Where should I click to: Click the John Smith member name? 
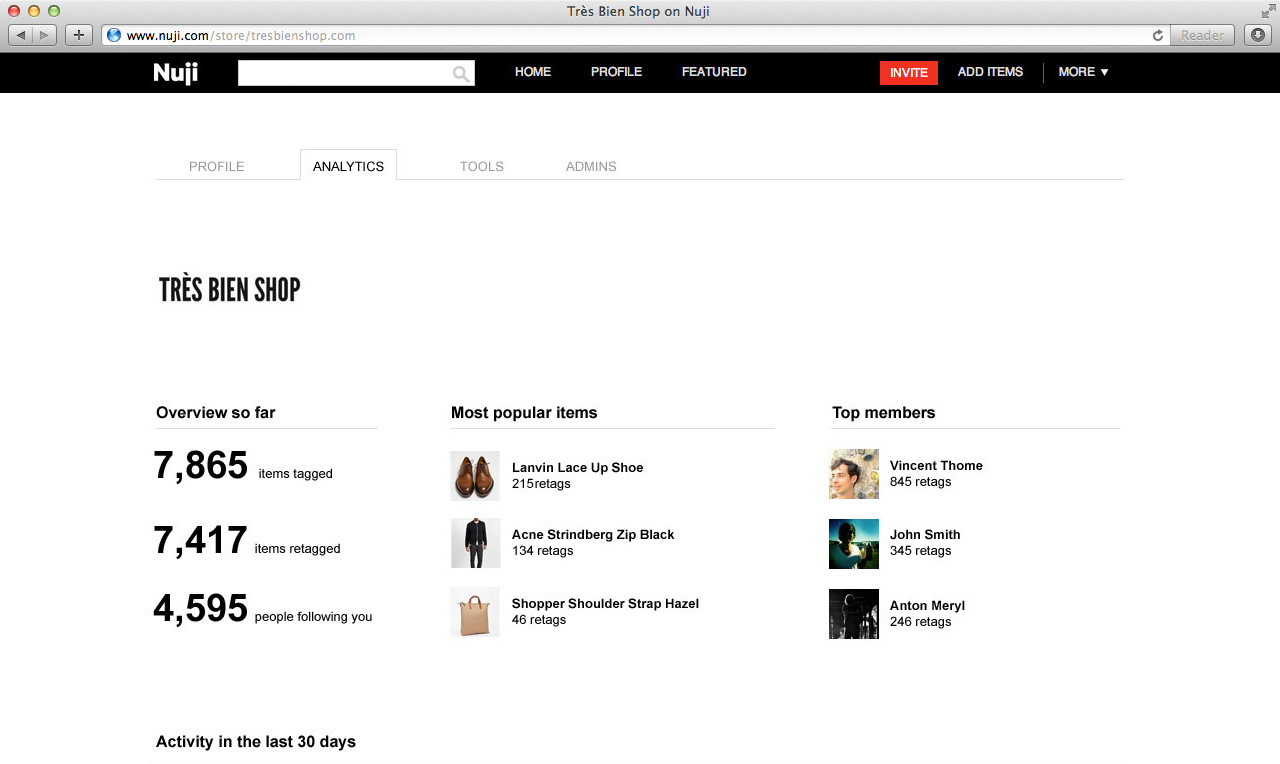click(925, 534)
